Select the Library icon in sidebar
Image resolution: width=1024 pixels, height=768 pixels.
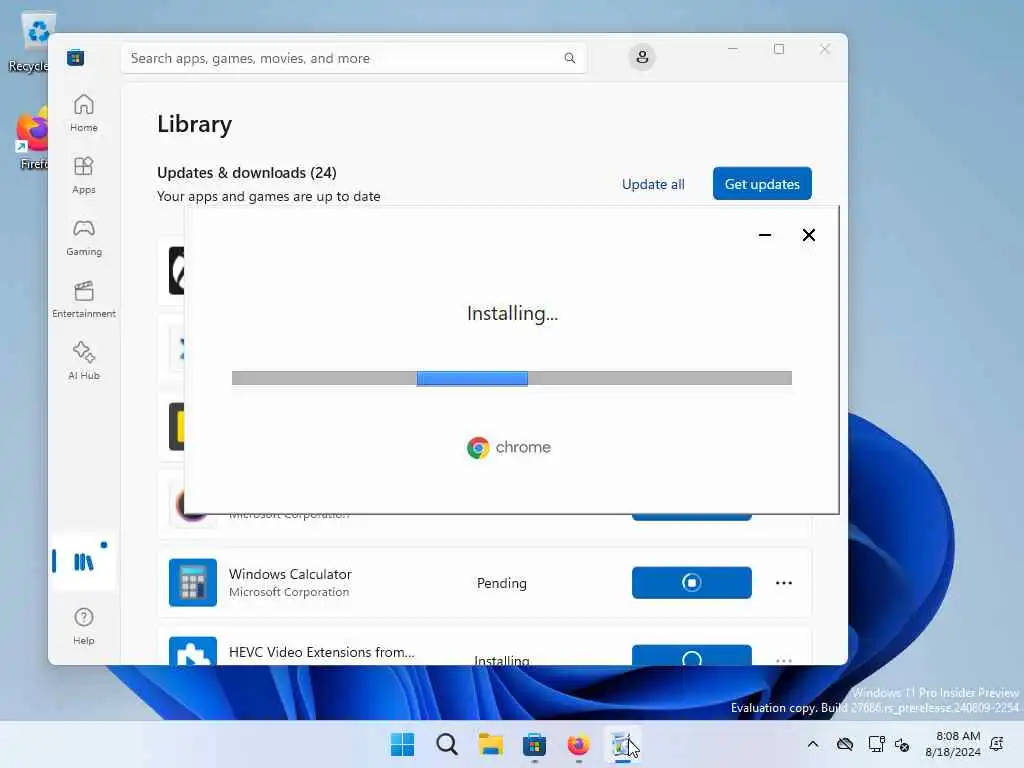84,562
